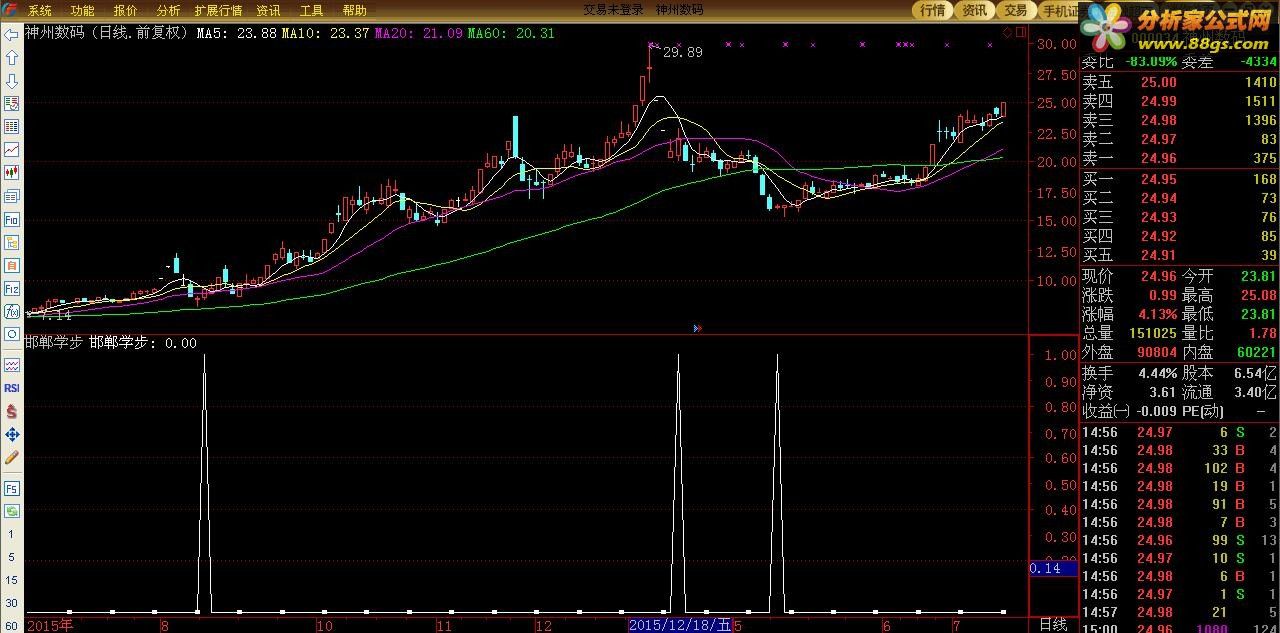Switch to the intraday line chart icon
Screen dimensions: 1280x633
point(12,150)
